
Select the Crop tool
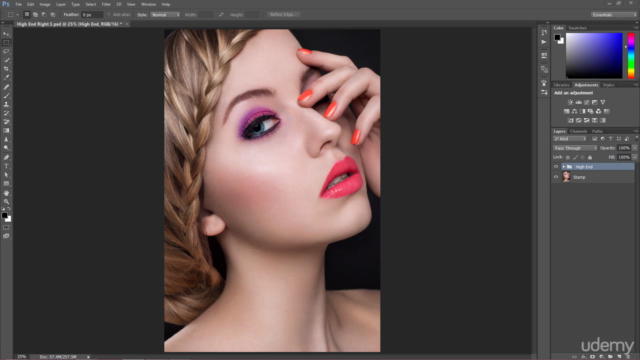pyautogui.click(x=6, y=69)
